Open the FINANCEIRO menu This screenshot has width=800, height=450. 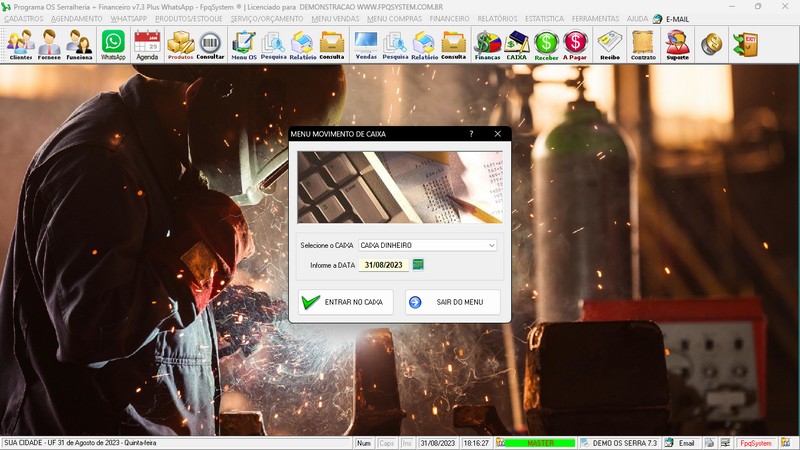click(449, 18)
